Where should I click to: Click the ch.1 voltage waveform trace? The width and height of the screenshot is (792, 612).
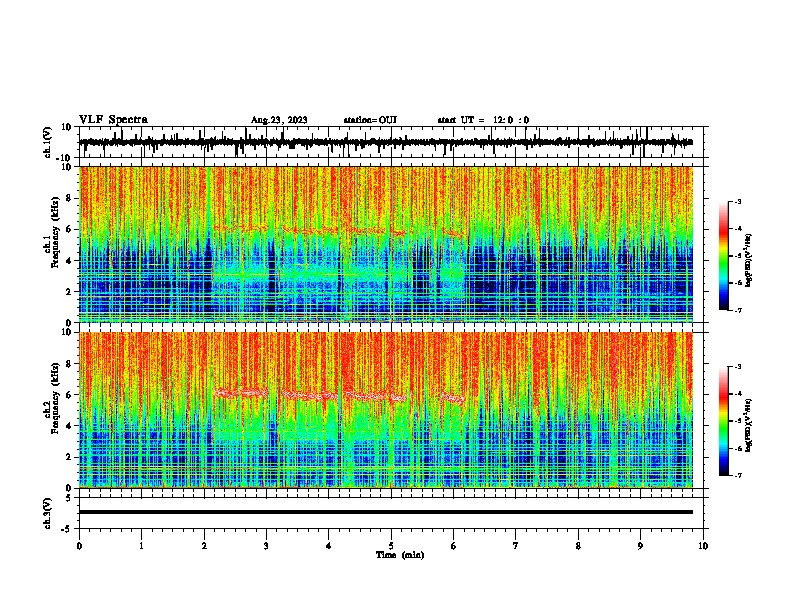click(386, 142)
